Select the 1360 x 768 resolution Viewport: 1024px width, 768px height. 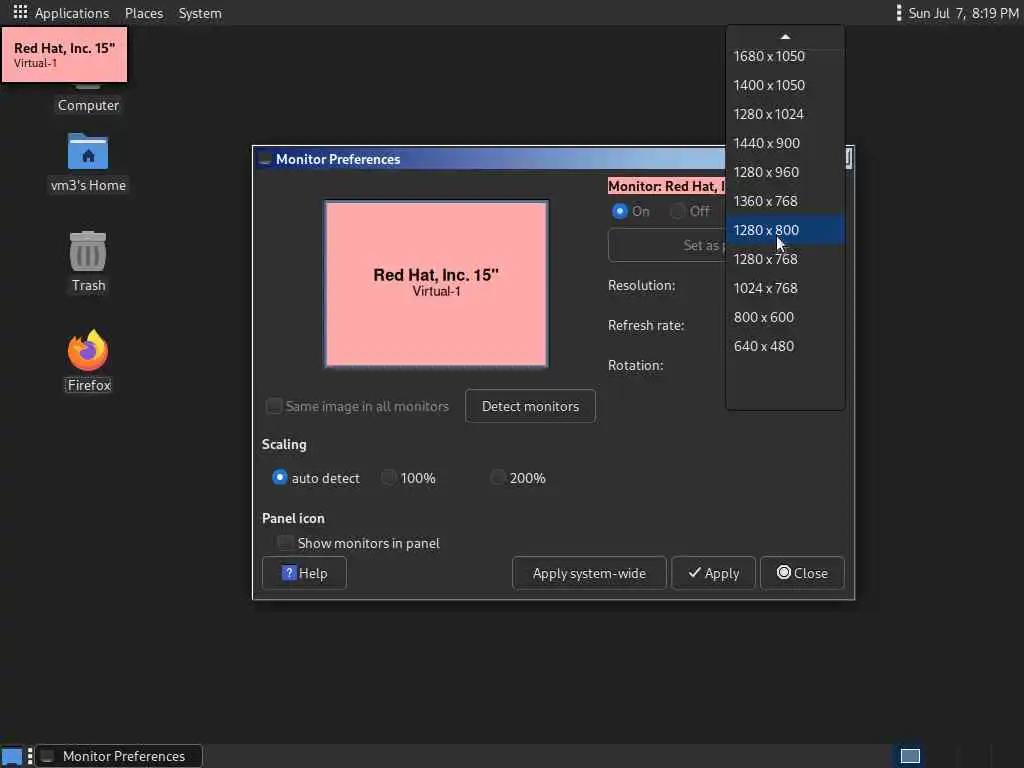pos(785,201)
